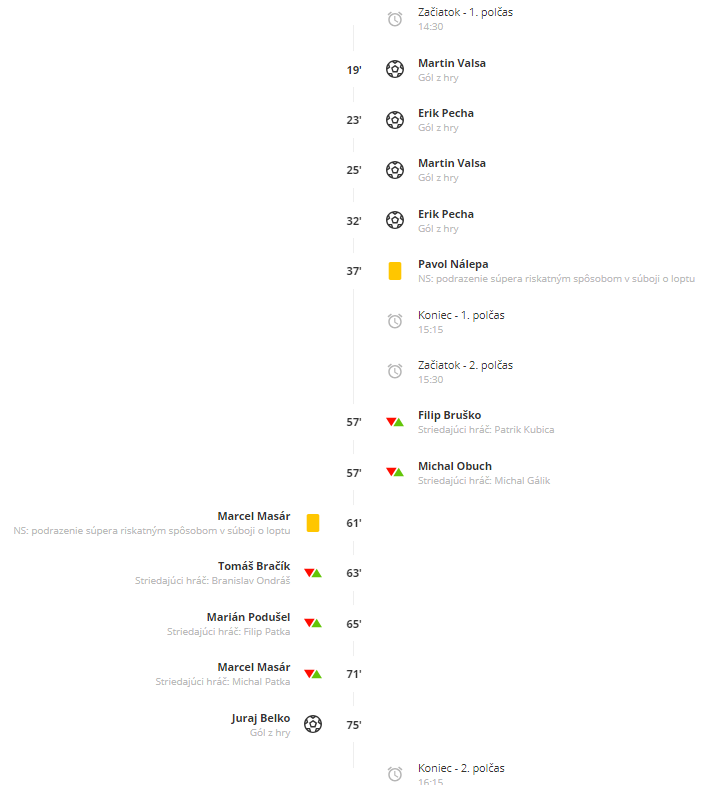Viewport: 715px width, 785px height.
Task: Click Tomáš Bračík's substitution icon at 63'
Action: pos(313,573)
